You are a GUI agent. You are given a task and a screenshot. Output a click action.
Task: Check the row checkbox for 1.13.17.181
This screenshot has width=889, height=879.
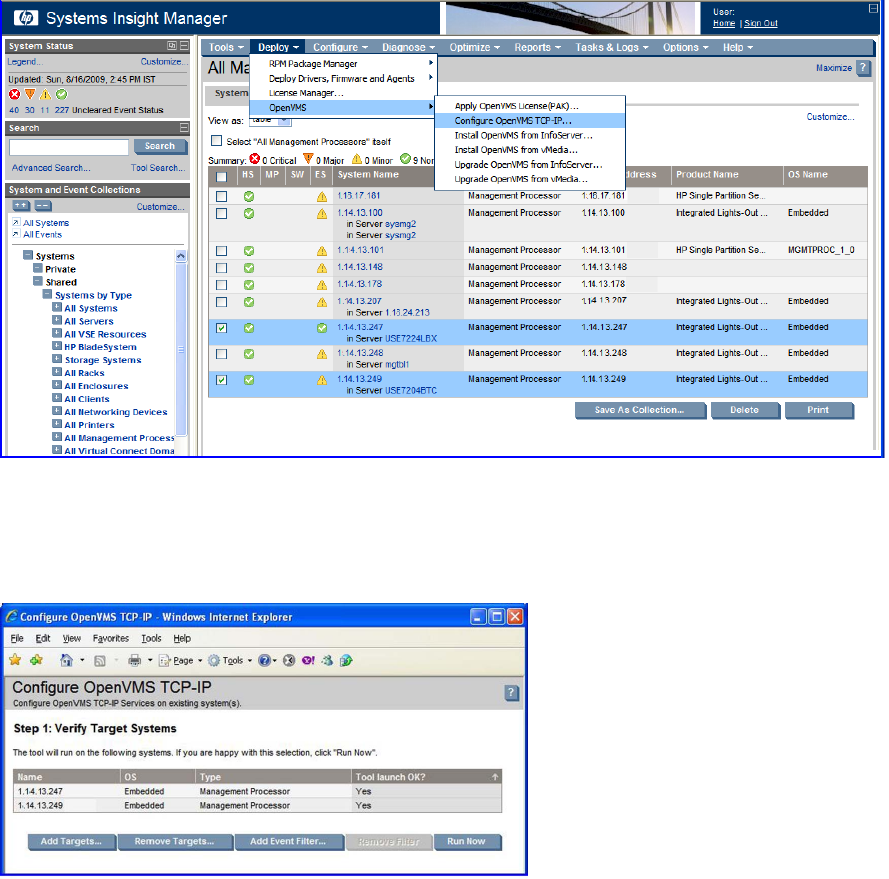[x=222, y=196]
